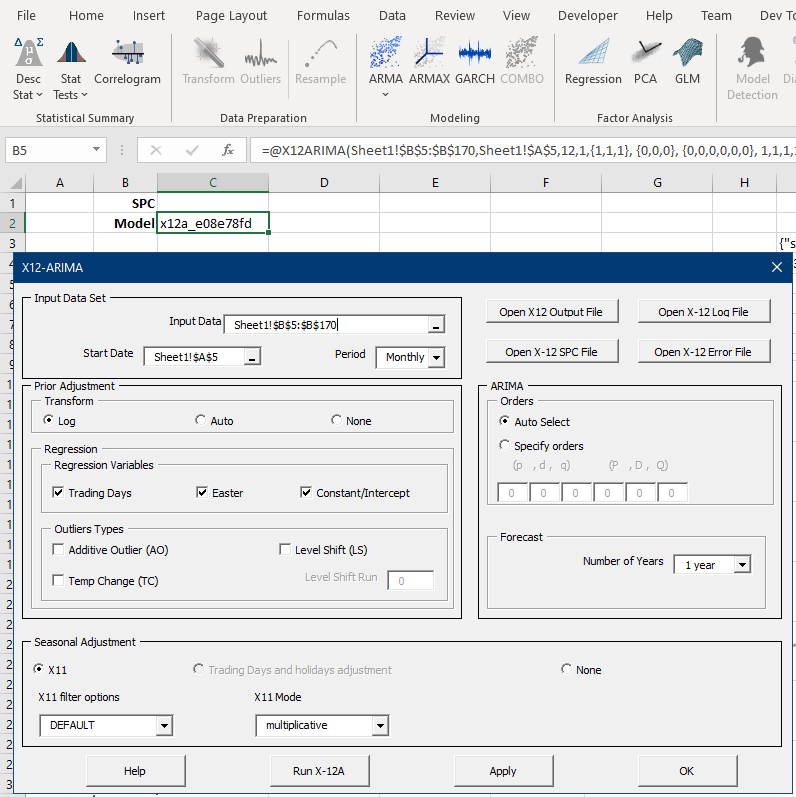Confirm formula entry with the checkmark icon
The height and width of the screenshot is (797, 796).
click(x=192, y=150)
